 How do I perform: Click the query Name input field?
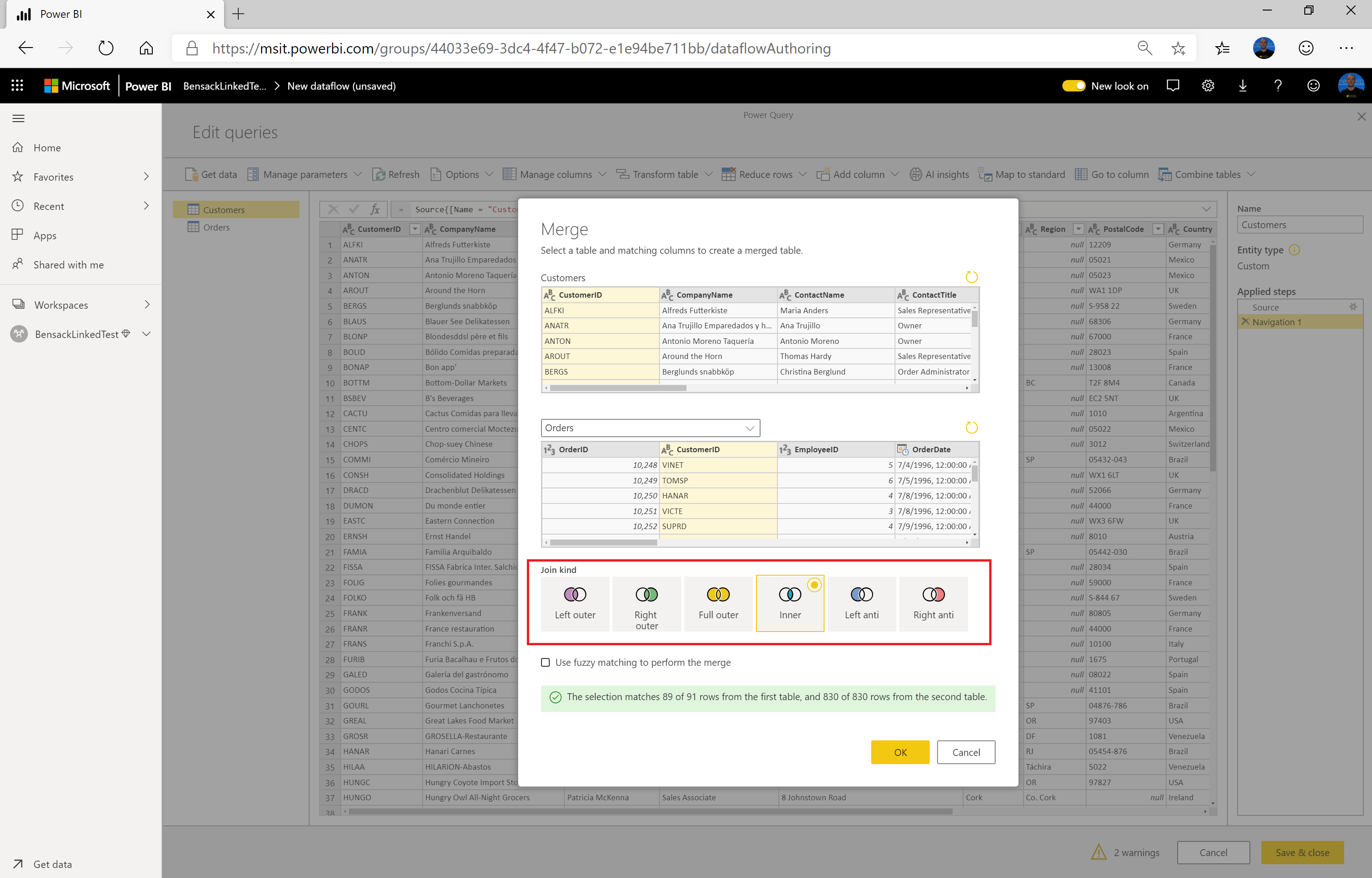point(1300,225)
